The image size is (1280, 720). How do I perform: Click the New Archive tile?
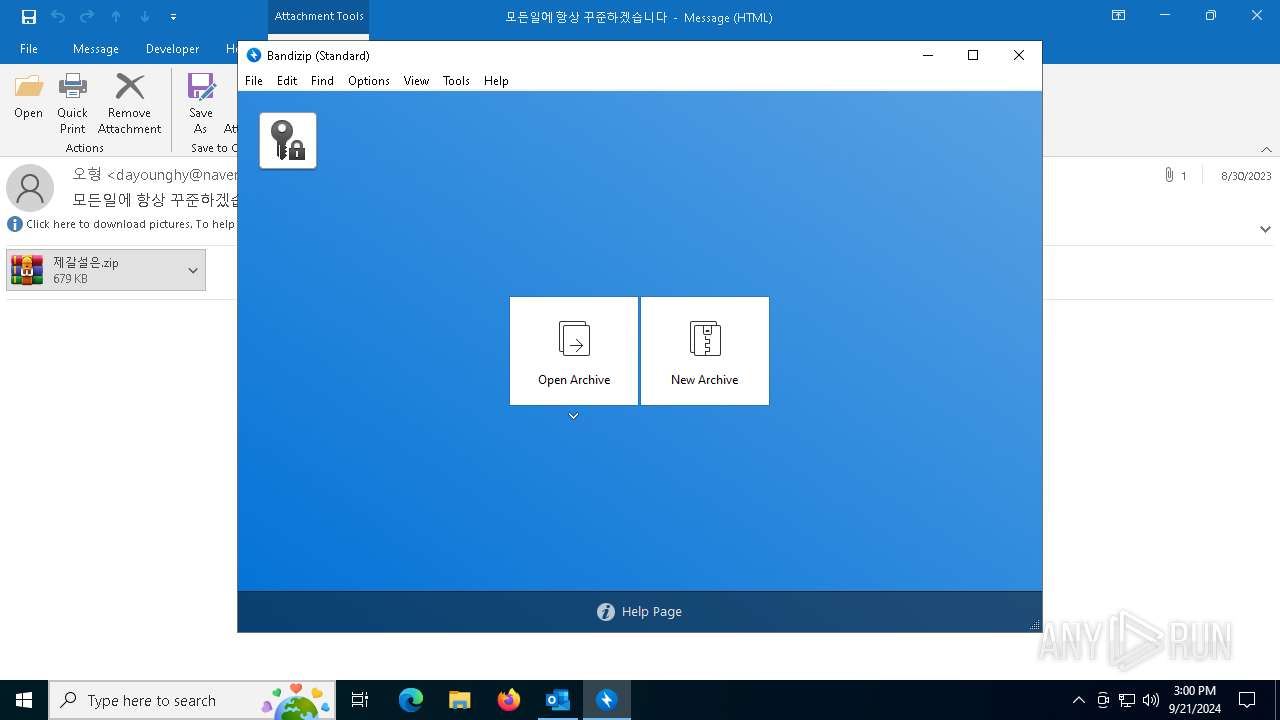tap(705, 351)
